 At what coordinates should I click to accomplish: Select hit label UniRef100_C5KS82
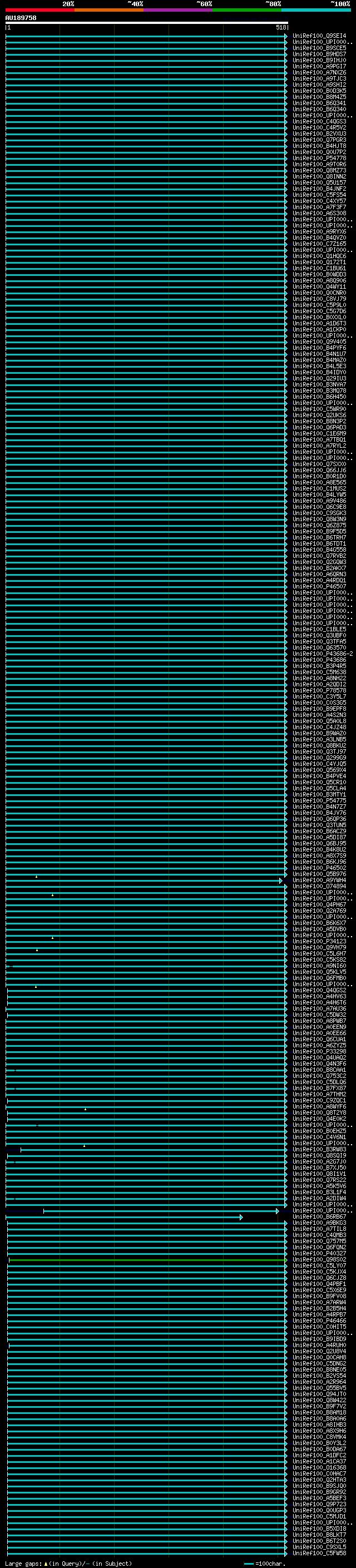(x=319, y=960)
